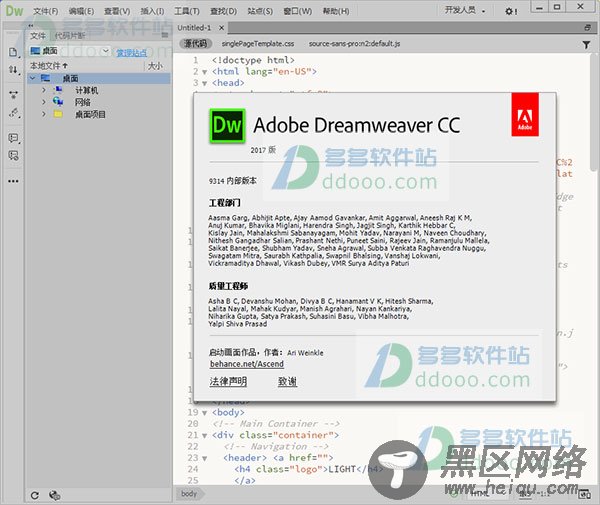Image resolution: width=600 pixels, height=505 pixels.
Task: Switch to the 代码片断 snippets tab
Action: (x=69, y=36)
